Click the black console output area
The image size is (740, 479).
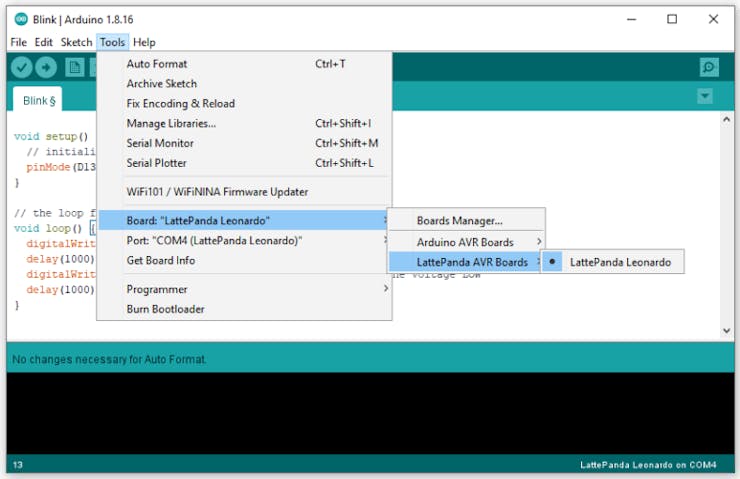pyautogui.click(x=370, y=413)
